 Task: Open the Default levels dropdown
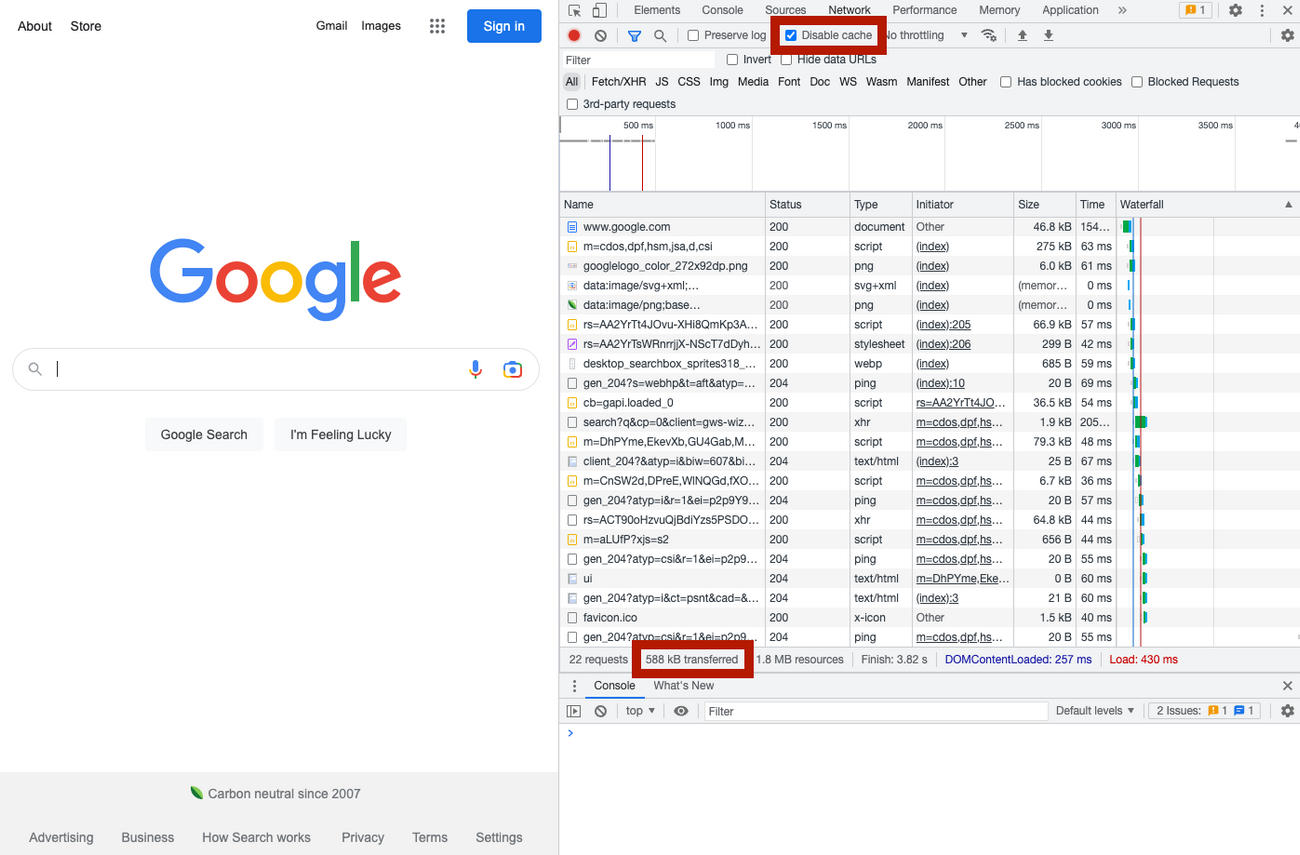1095,711
